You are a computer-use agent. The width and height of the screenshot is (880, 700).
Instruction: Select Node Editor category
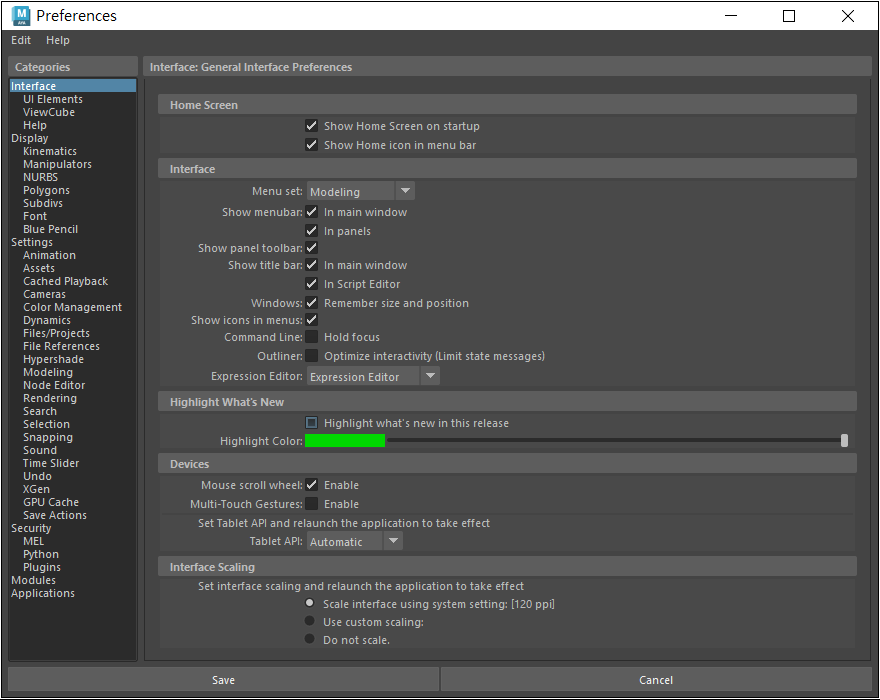click(54, 385)
